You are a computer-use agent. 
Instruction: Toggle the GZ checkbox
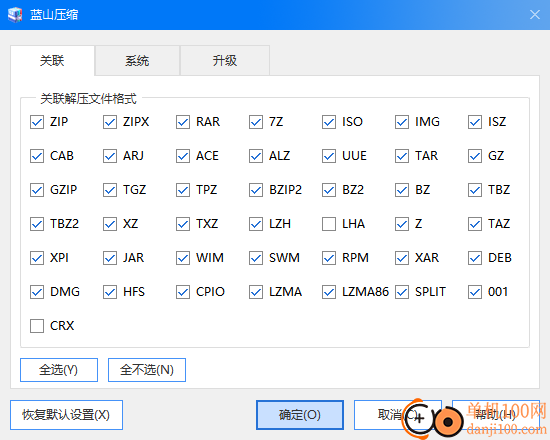[x=475, y=156]
